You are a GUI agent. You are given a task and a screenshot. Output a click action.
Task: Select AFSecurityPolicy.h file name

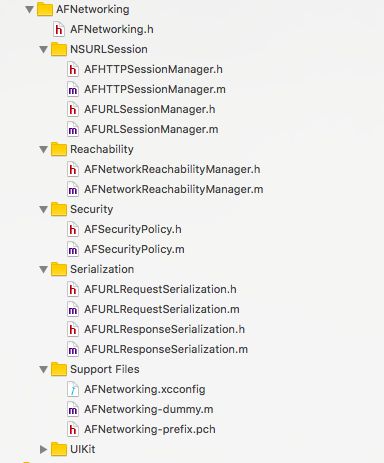[133, 229]
